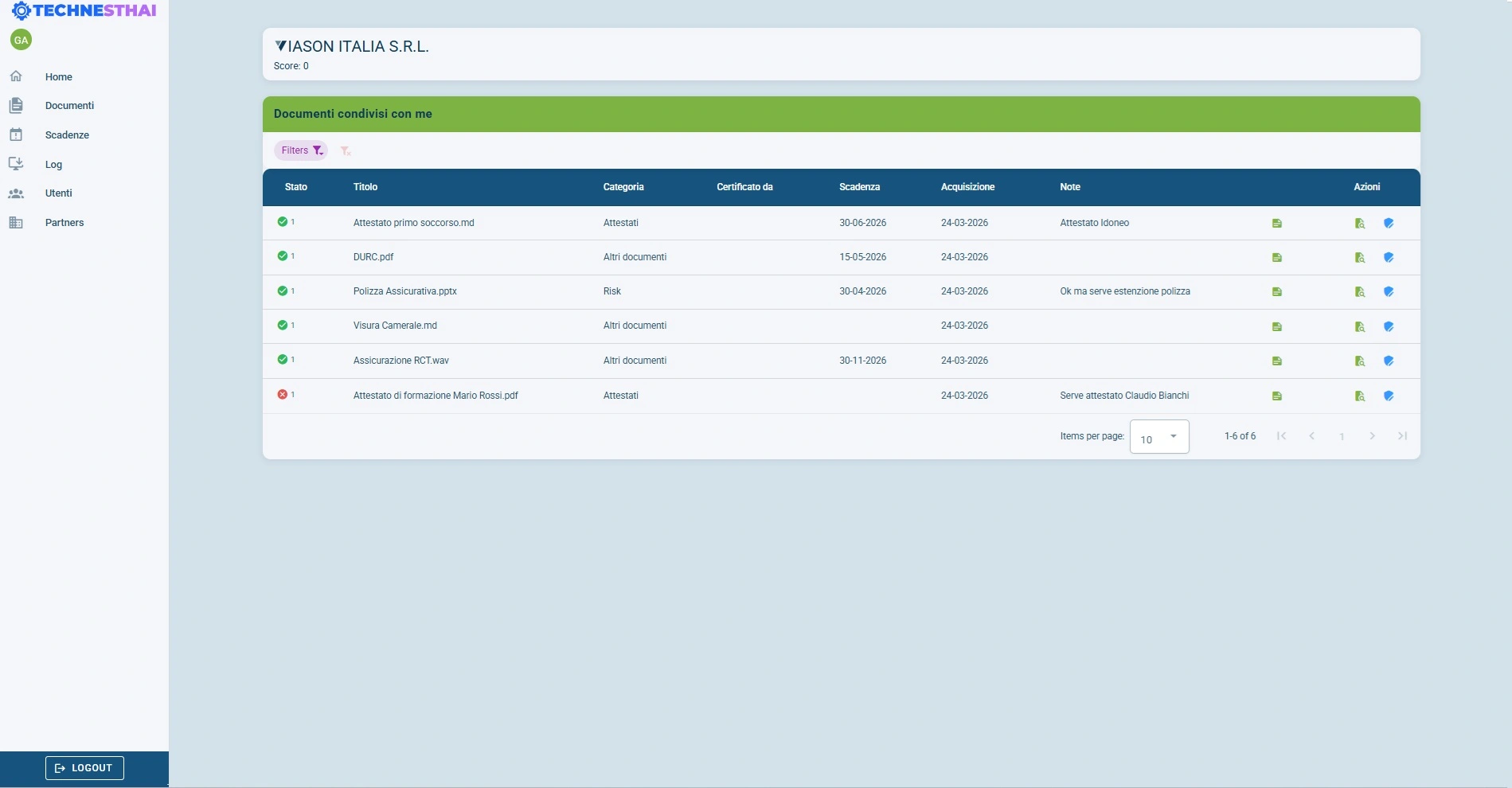The height and width of the screenshot is (788, 1512).
Task: Go to next page of results
Action: [1372, 436]
